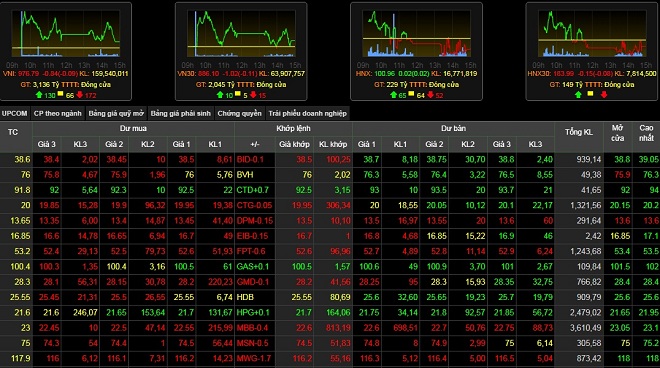Open Bảng giá quỹ mở tab

(x=116, y=113)
